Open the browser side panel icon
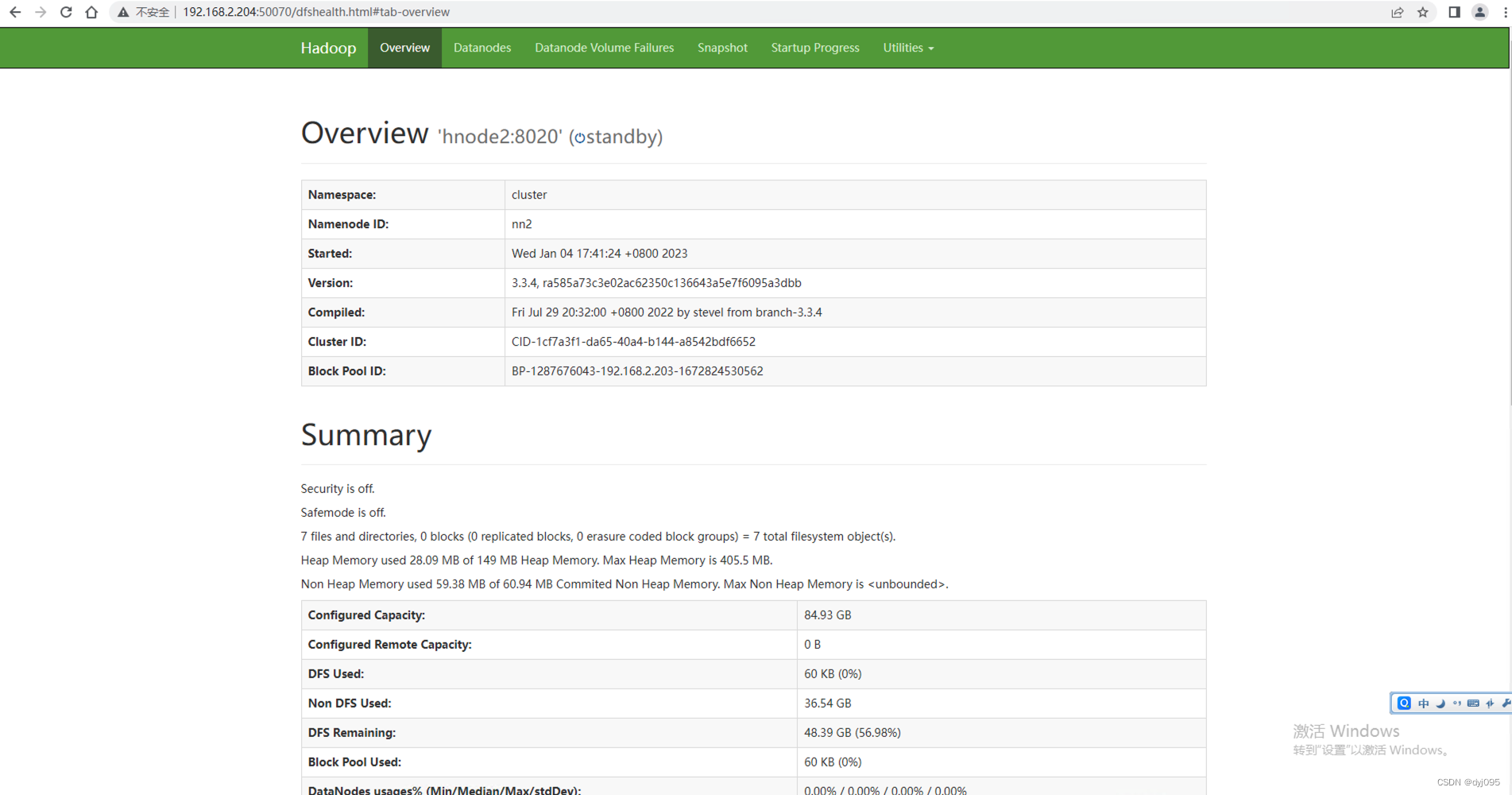The height and width of the screenshot is (795, 1512). [1454, 12]
